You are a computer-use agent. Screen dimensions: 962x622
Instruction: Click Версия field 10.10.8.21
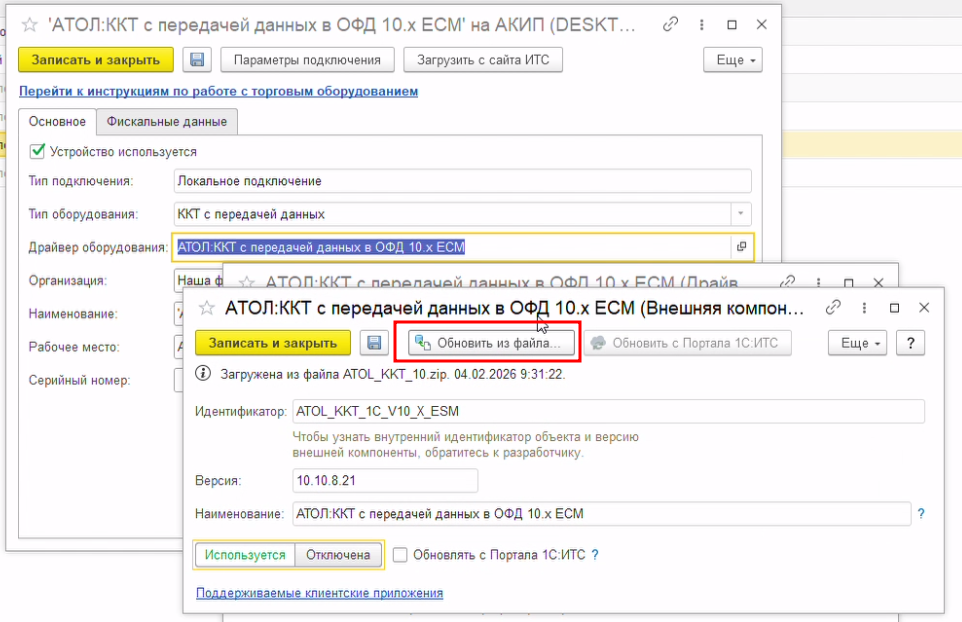(x=385, y=480)
